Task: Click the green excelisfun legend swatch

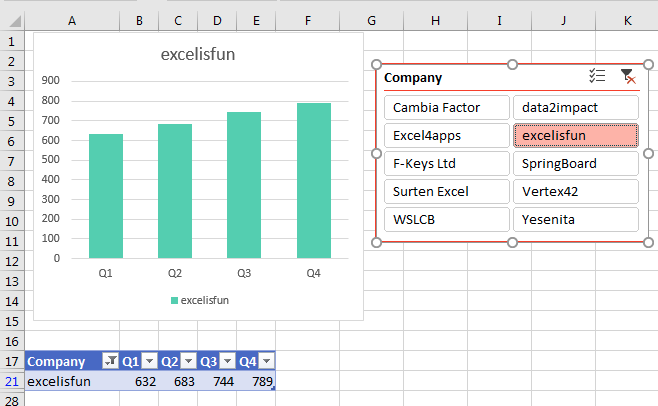Action: pyautogui.click(x=175, y=300)
